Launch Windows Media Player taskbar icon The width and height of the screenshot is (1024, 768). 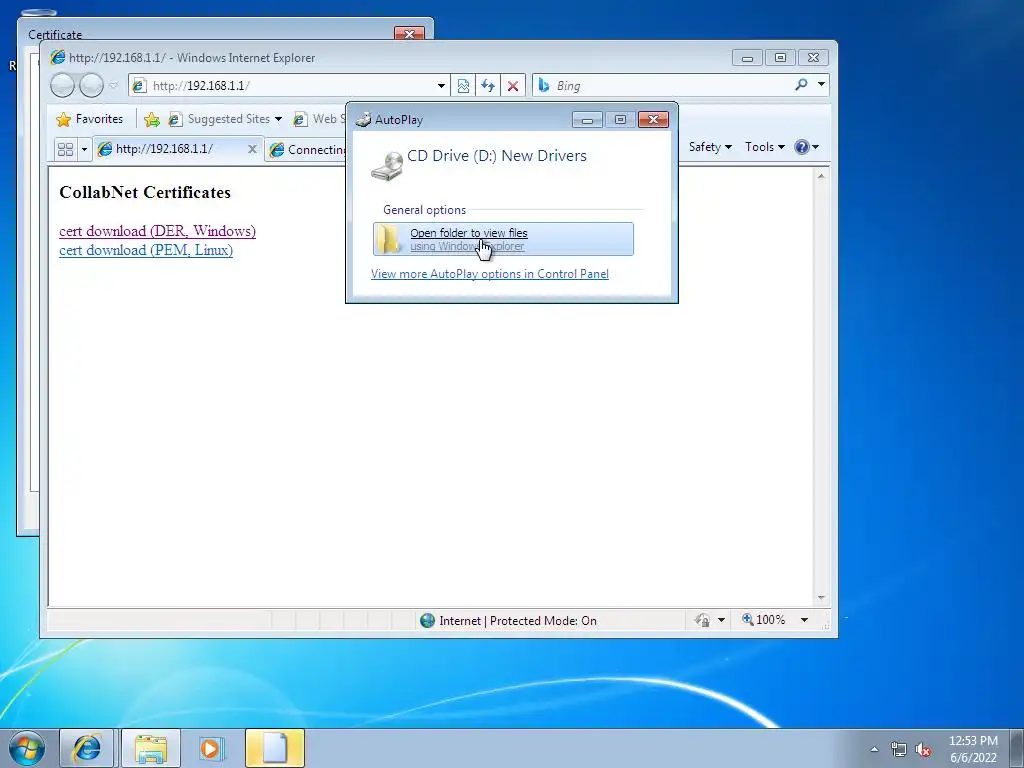(210, 748)
